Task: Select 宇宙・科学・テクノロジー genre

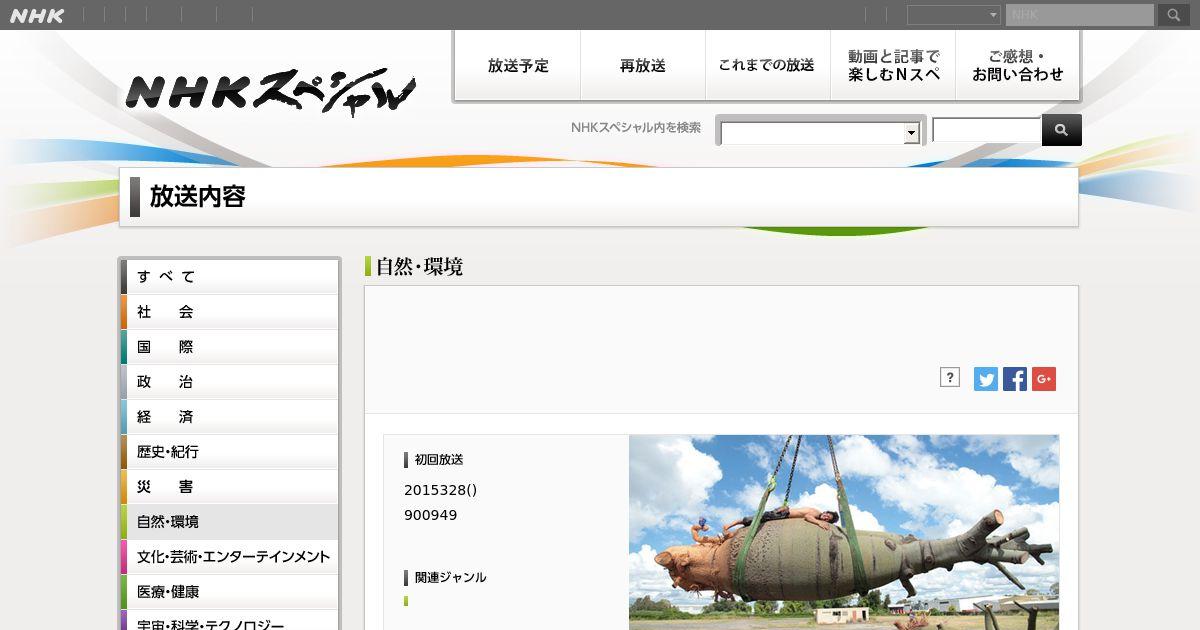Action: click(x=230, y=621)
